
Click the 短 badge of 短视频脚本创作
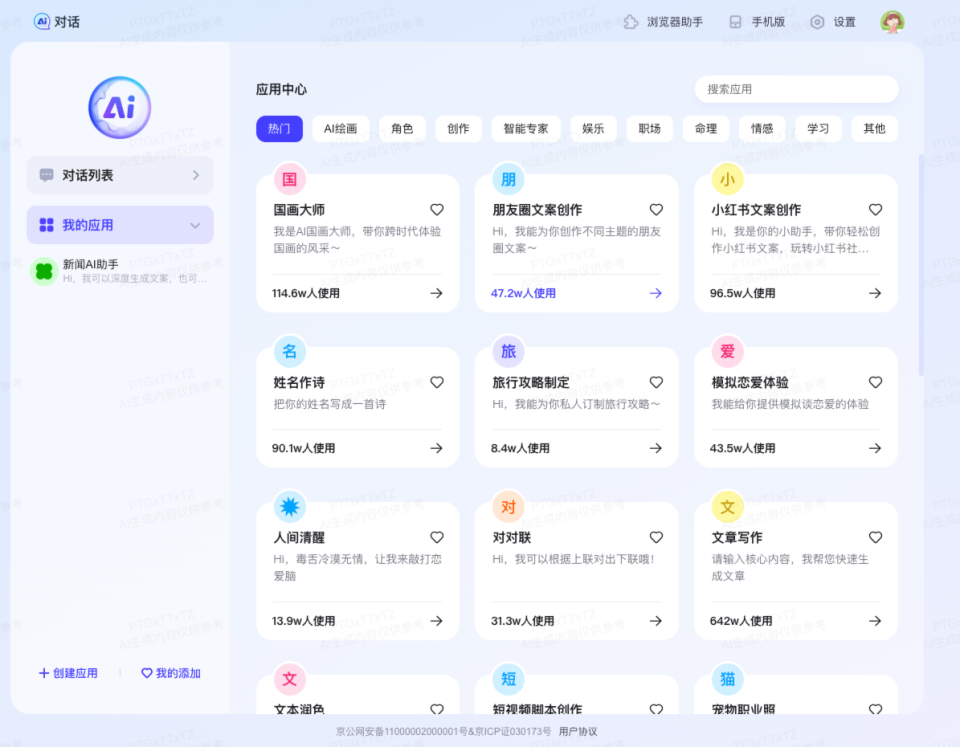point(509,679)
